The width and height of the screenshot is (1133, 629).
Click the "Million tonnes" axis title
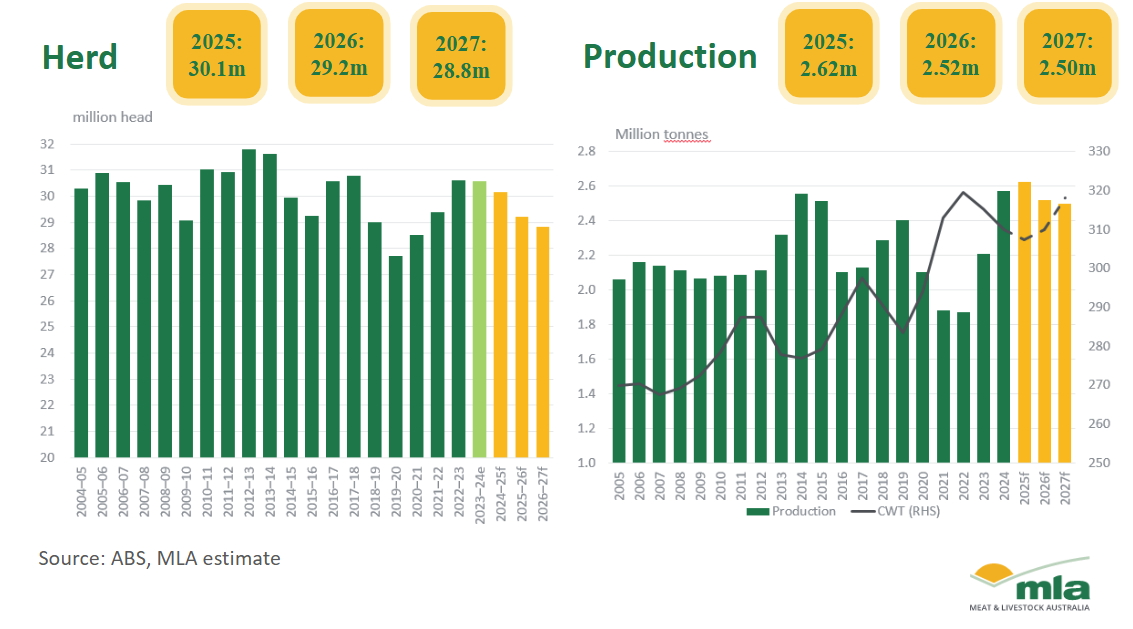click(662, 134)
